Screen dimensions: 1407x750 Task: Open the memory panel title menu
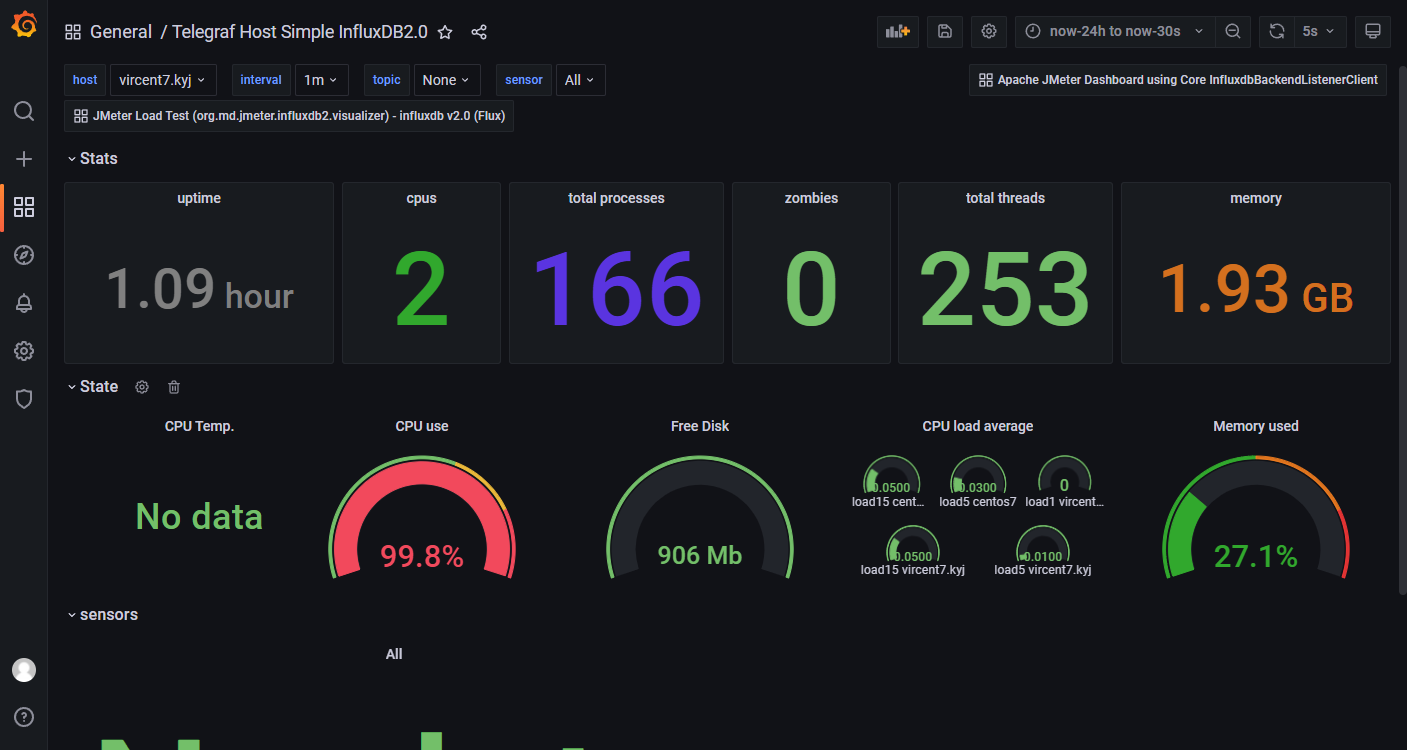1256,198
